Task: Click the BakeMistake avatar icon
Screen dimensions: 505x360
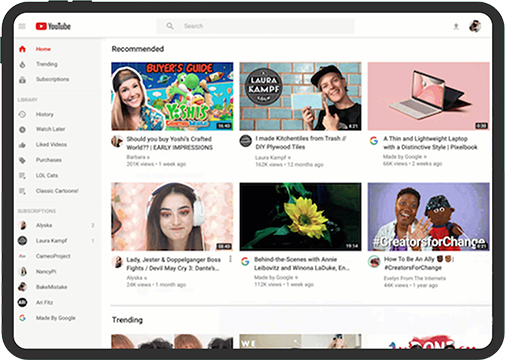Action: [22, 287]
